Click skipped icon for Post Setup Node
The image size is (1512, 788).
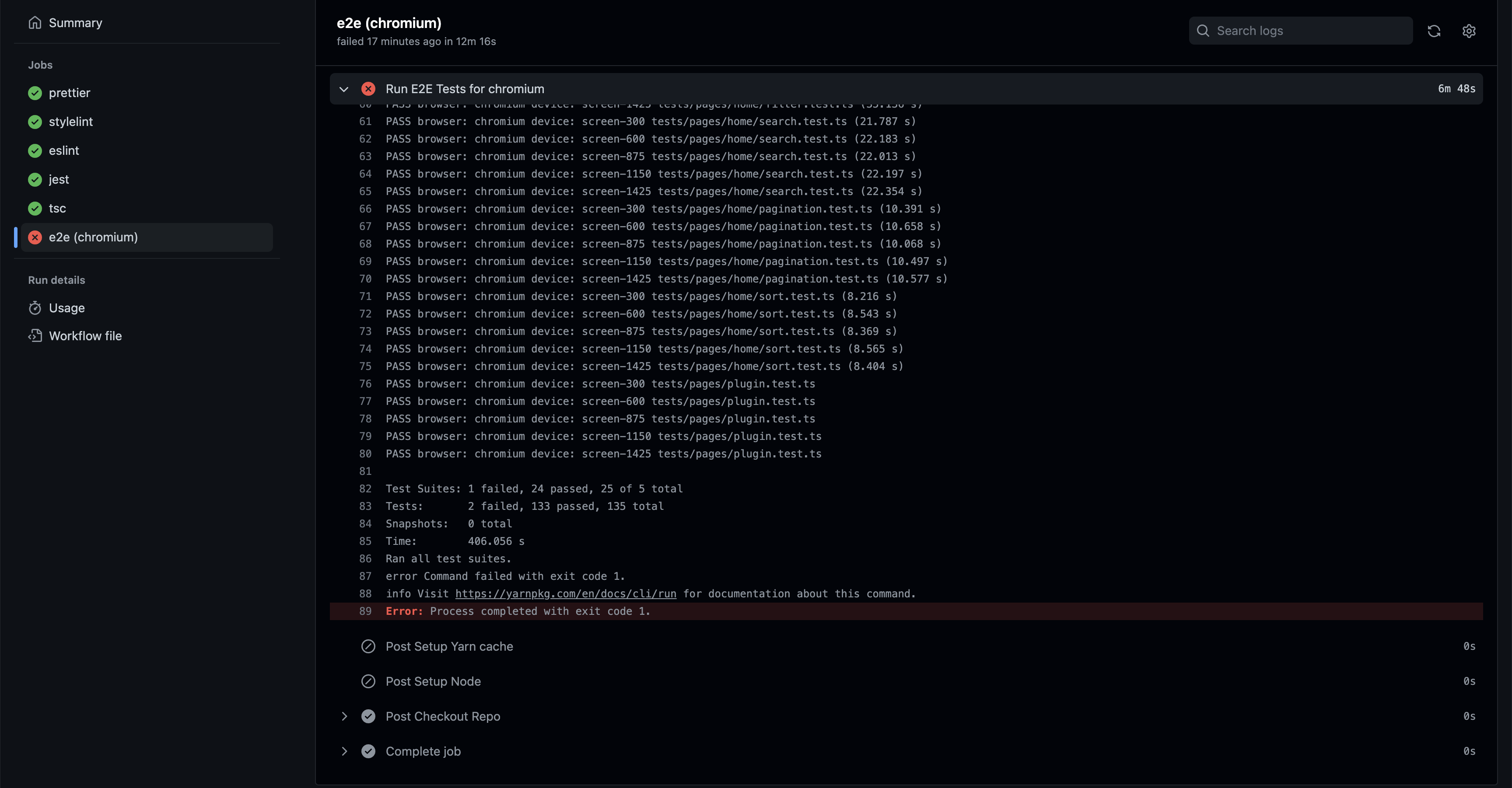pos(368,681)
